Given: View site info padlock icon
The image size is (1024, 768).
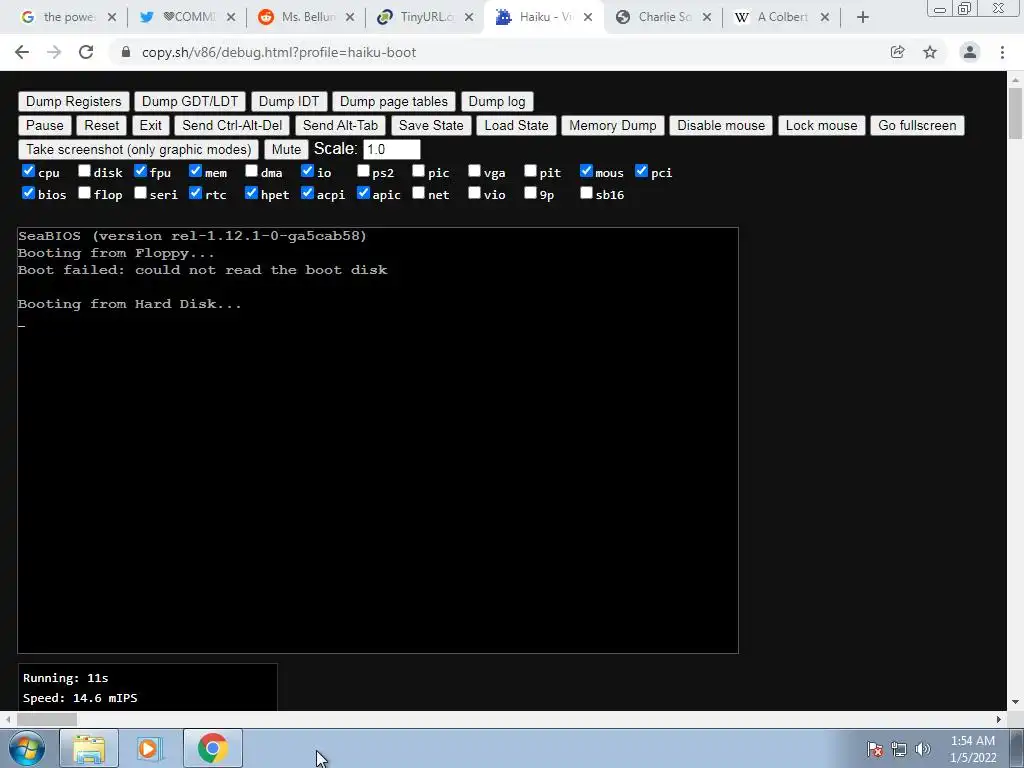Looking at the screenshot, I should tap(126, 52).
